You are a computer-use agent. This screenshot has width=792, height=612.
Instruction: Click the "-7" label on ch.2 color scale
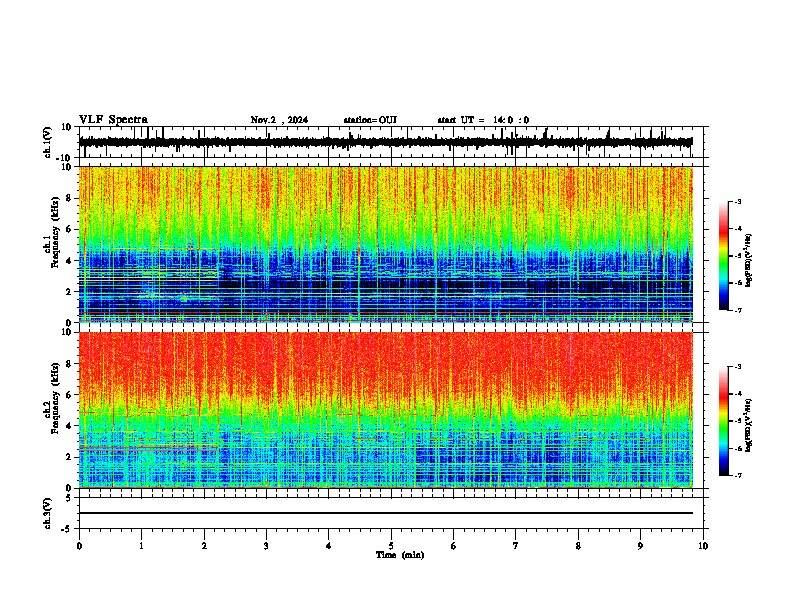[x=738, y=475]
